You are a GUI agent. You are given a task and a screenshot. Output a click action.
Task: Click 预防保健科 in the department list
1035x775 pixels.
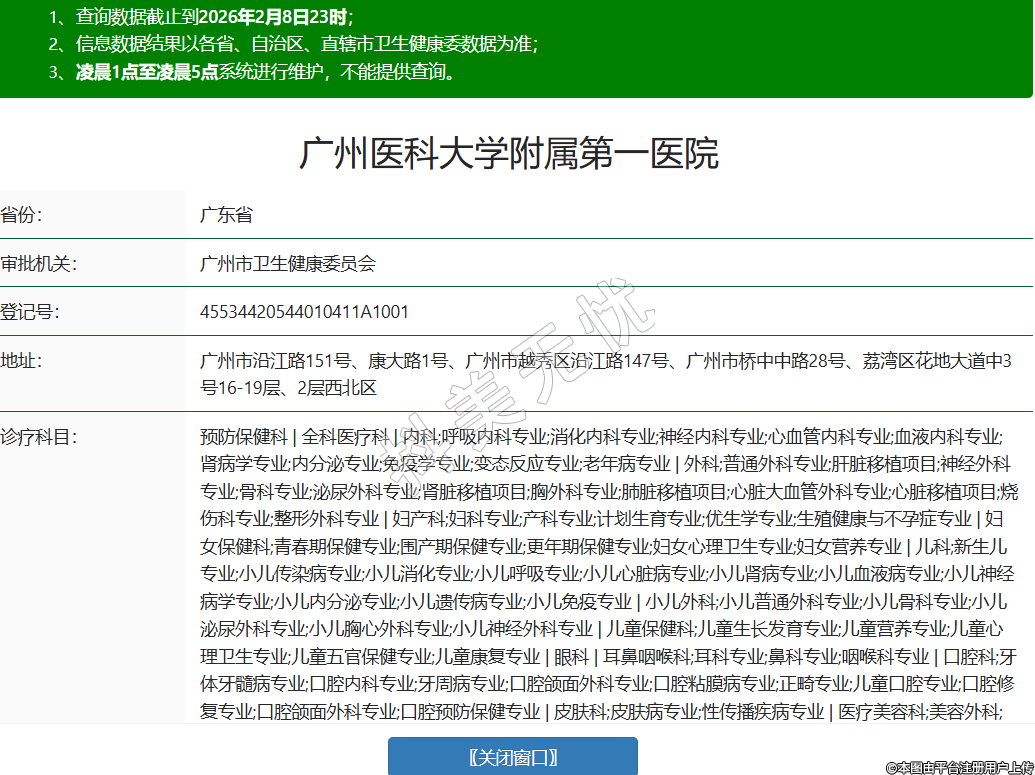243,437
